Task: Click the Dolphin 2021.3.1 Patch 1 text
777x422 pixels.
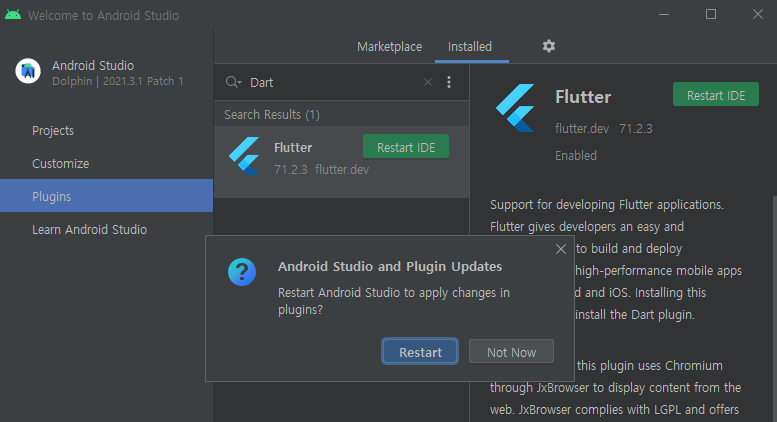Action: [117, 81]
